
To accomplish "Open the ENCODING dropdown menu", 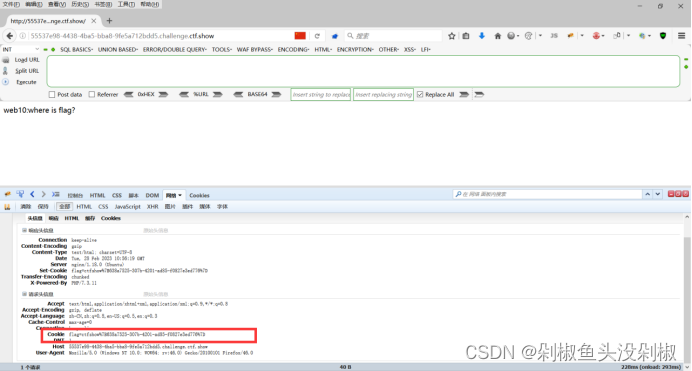I will 293,49.
